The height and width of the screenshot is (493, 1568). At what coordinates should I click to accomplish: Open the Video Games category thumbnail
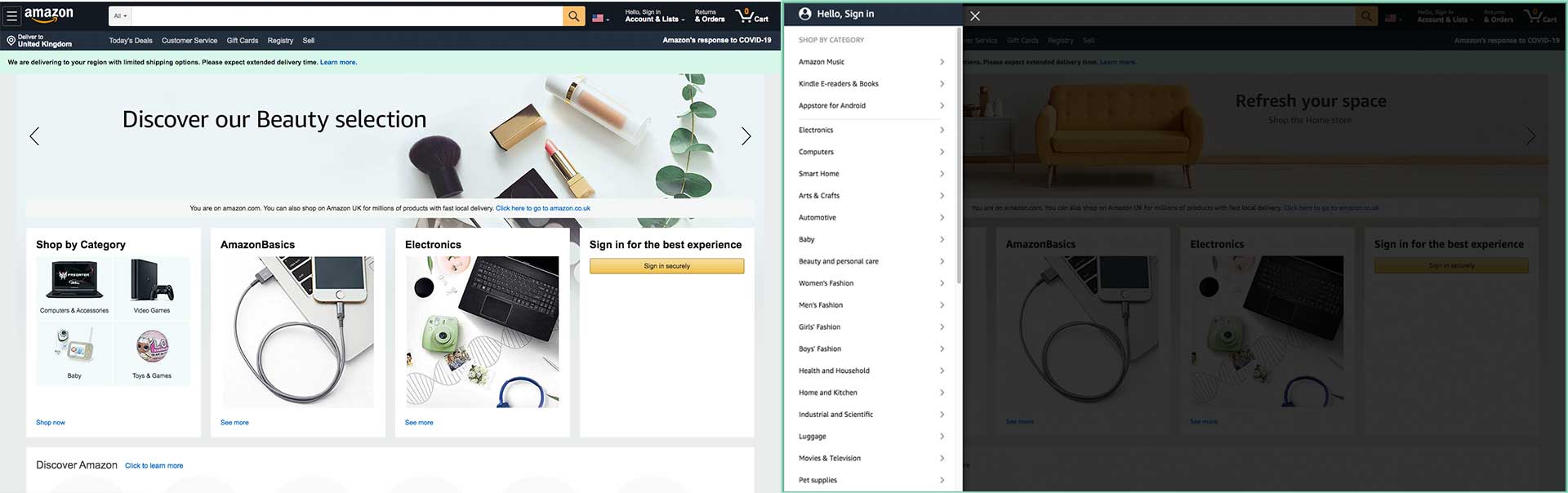point(152,286)
